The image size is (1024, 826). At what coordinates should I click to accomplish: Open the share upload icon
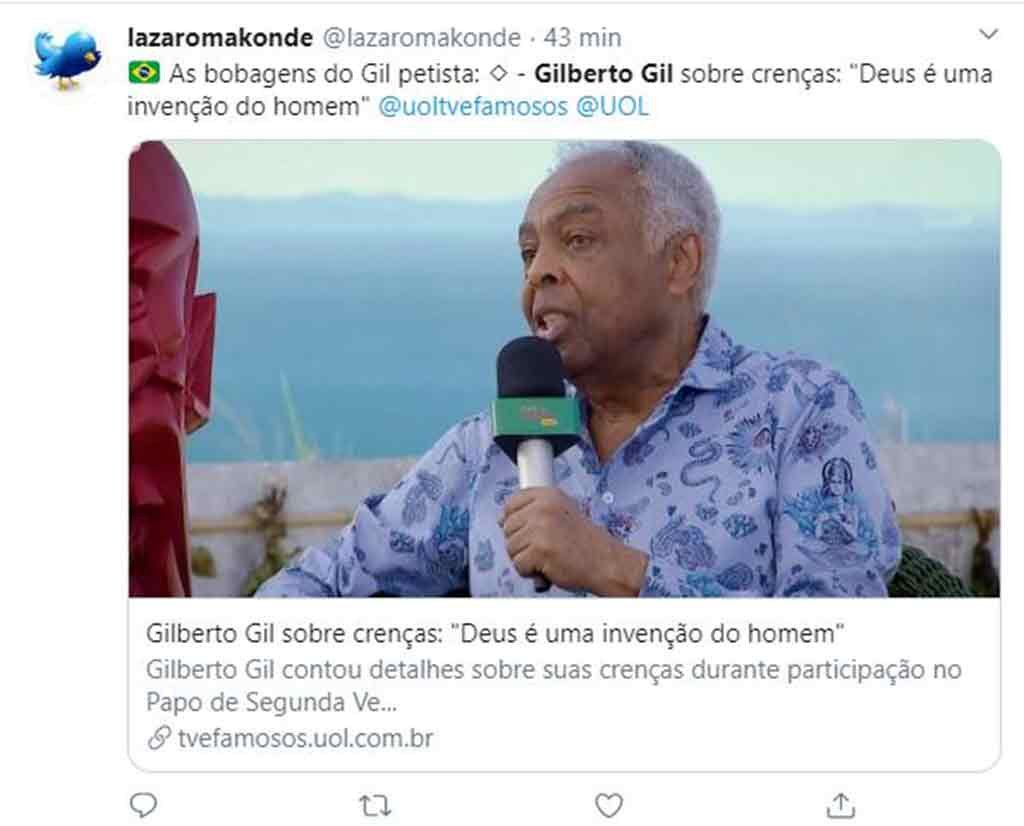(x=840, y=805)
